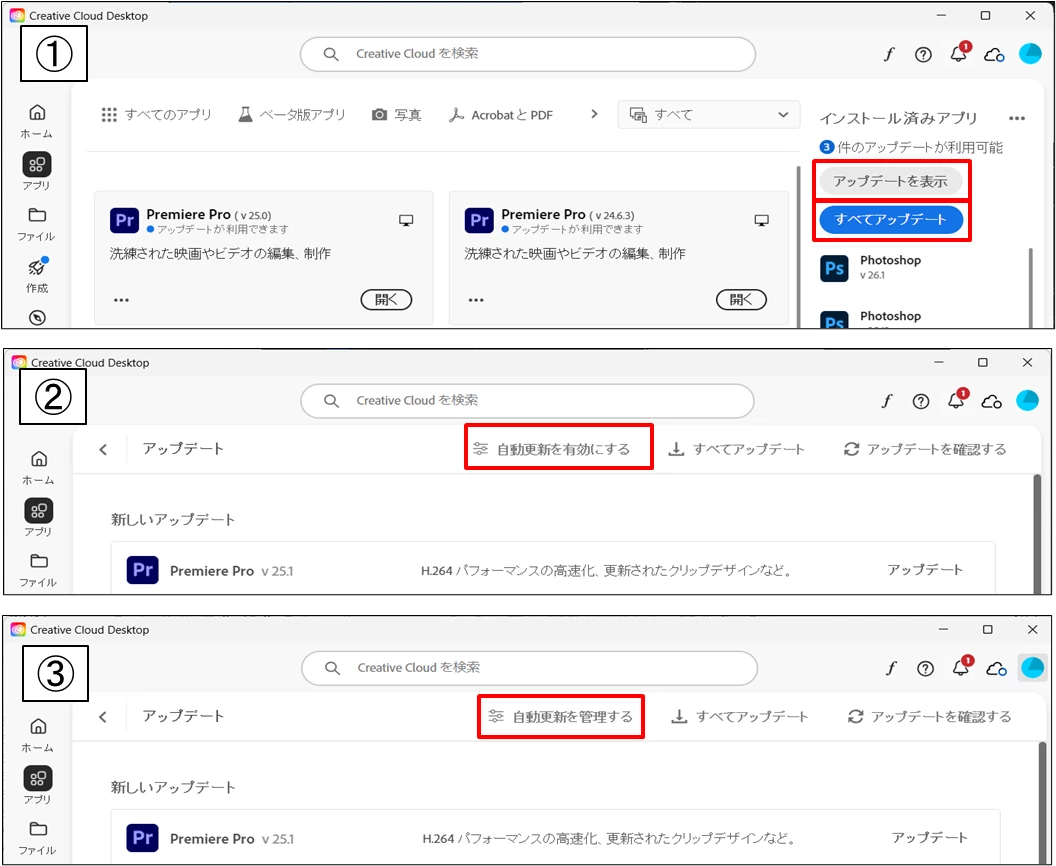The height and width of the screenshot is (866, 1056).
Task: Select アプリ in the top window sidebar
Action: [37, 172]
